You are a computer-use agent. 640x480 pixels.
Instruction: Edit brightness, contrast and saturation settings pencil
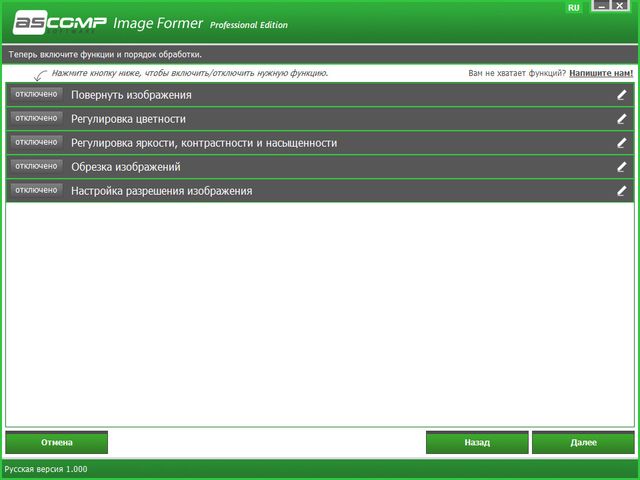click(621, 143)
